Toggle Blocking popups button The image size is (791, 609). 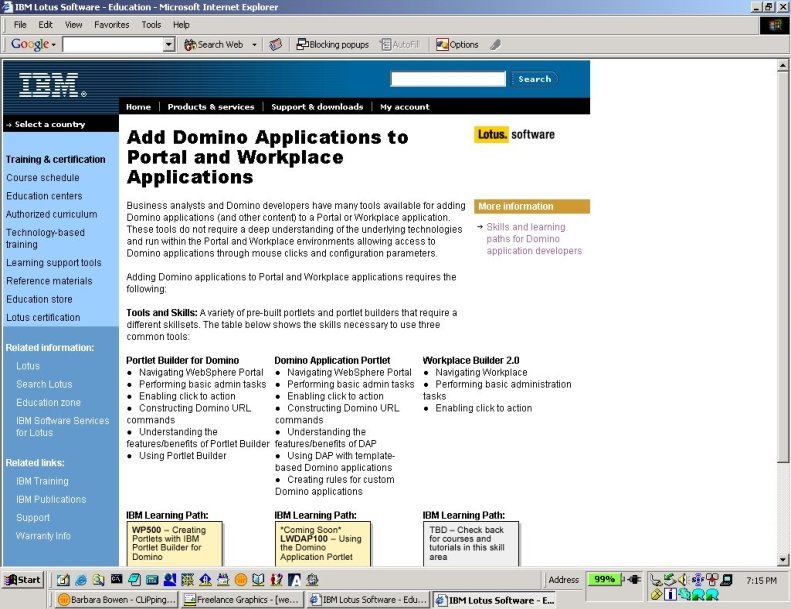tap(333, 45)
